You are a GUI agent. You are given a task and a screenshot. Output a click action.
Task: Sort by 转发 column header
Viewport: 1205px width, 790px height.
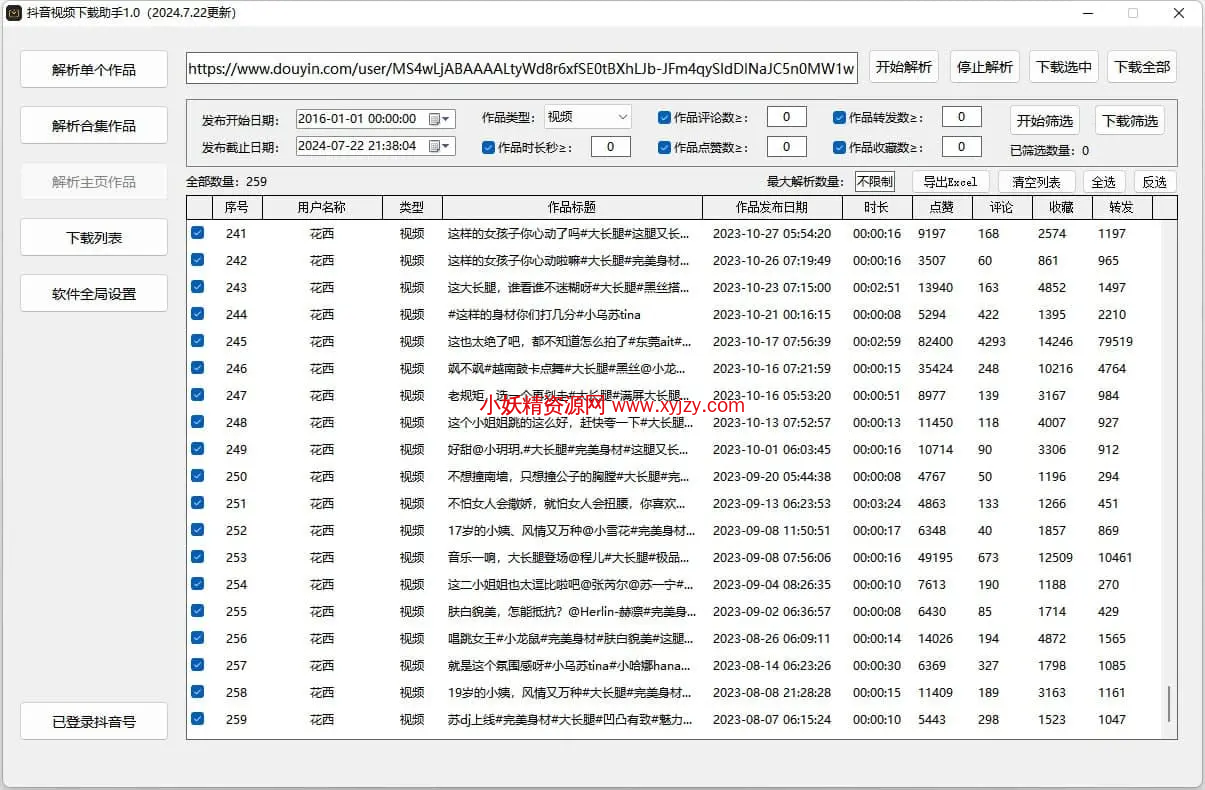(x=1122, y=207)
